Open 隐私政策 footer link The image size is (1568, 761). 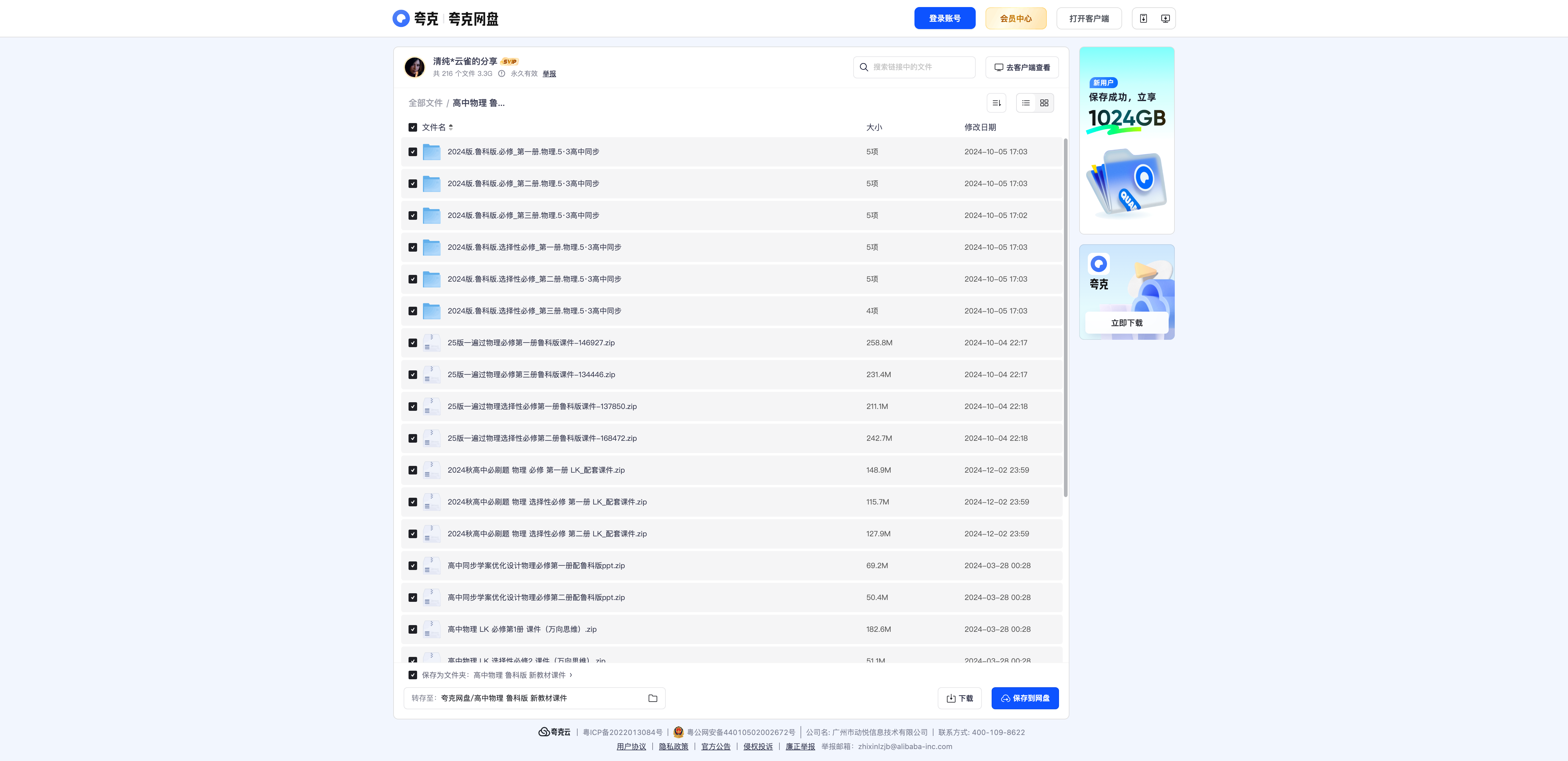pos(673,746)
